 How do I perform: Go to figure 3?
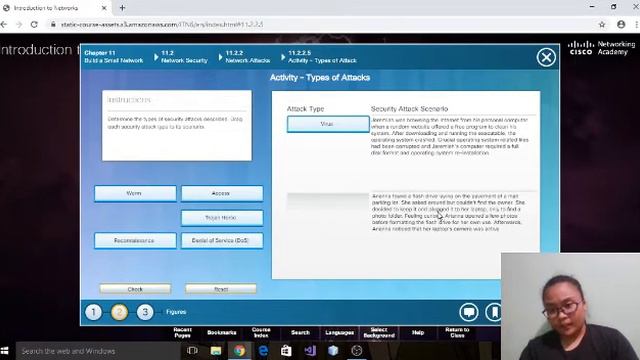coord(145,312)
